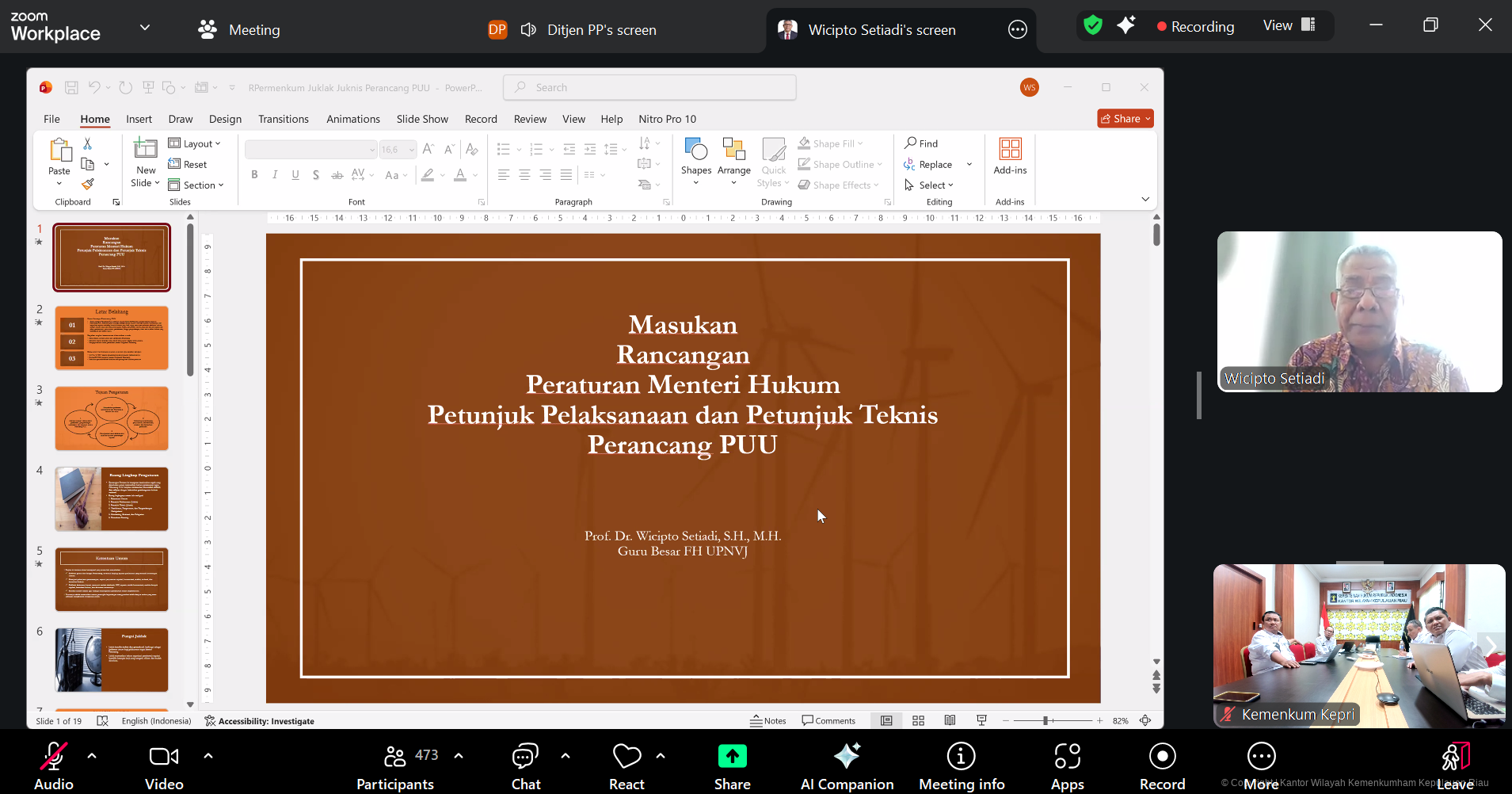Image resolution: width=1512 pixels, height=794 pixels.
Task: Mute the Audio in Zoom
Action: pyautogui.click(x=53, y=763)
